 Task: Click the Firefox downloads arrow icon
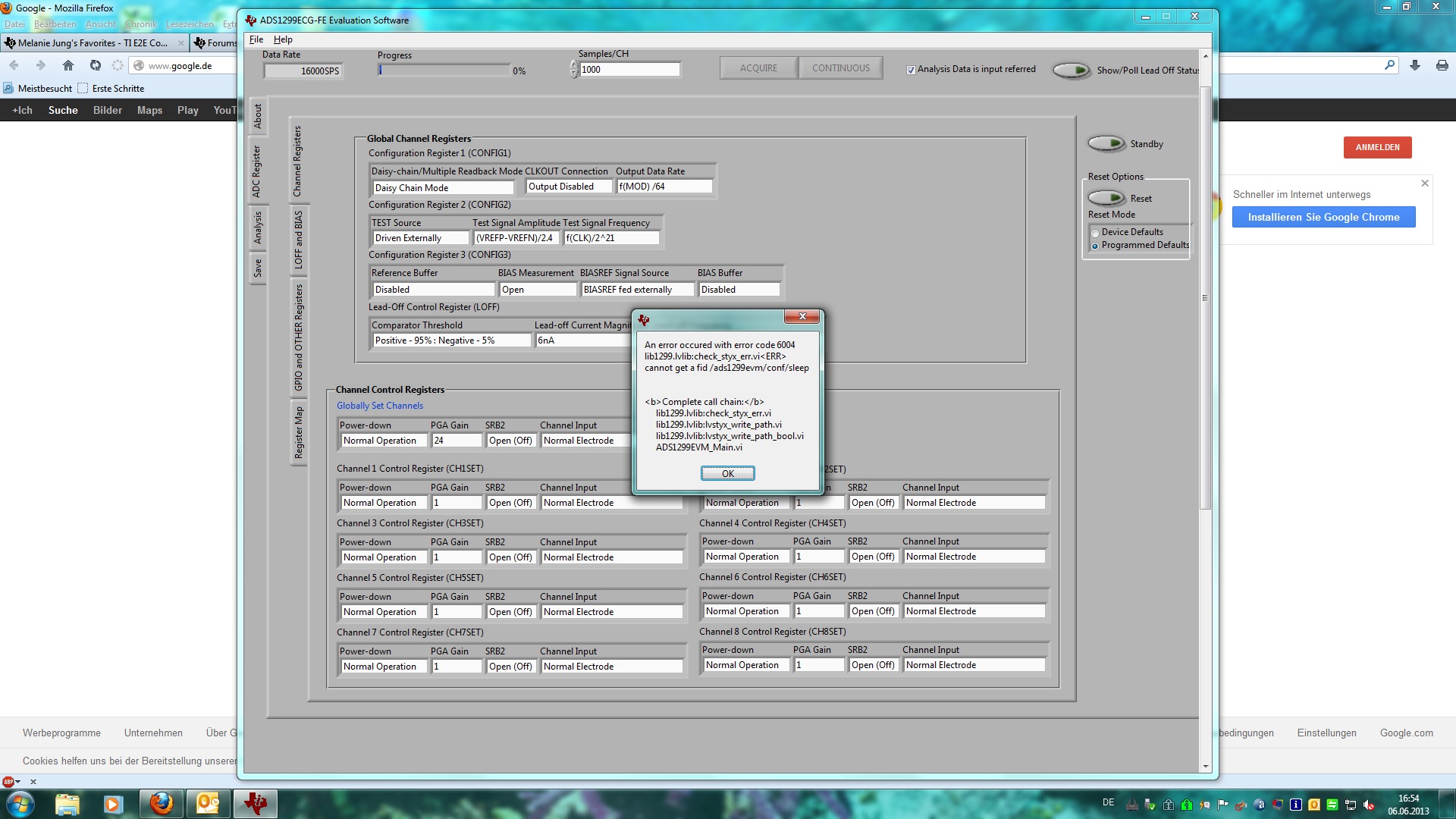coord(1414,65)
